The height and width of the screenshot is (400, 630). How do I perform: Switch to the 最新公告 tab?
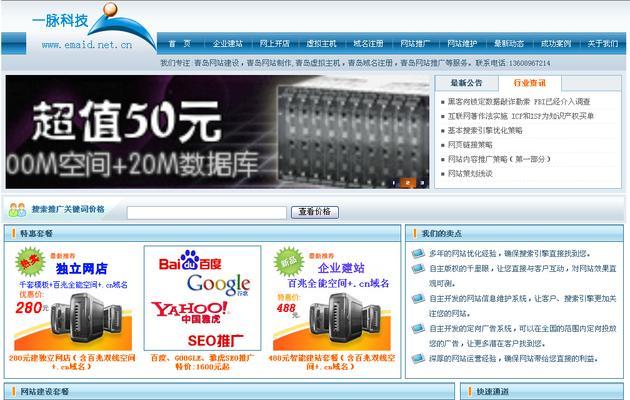(x=466, y=83)
